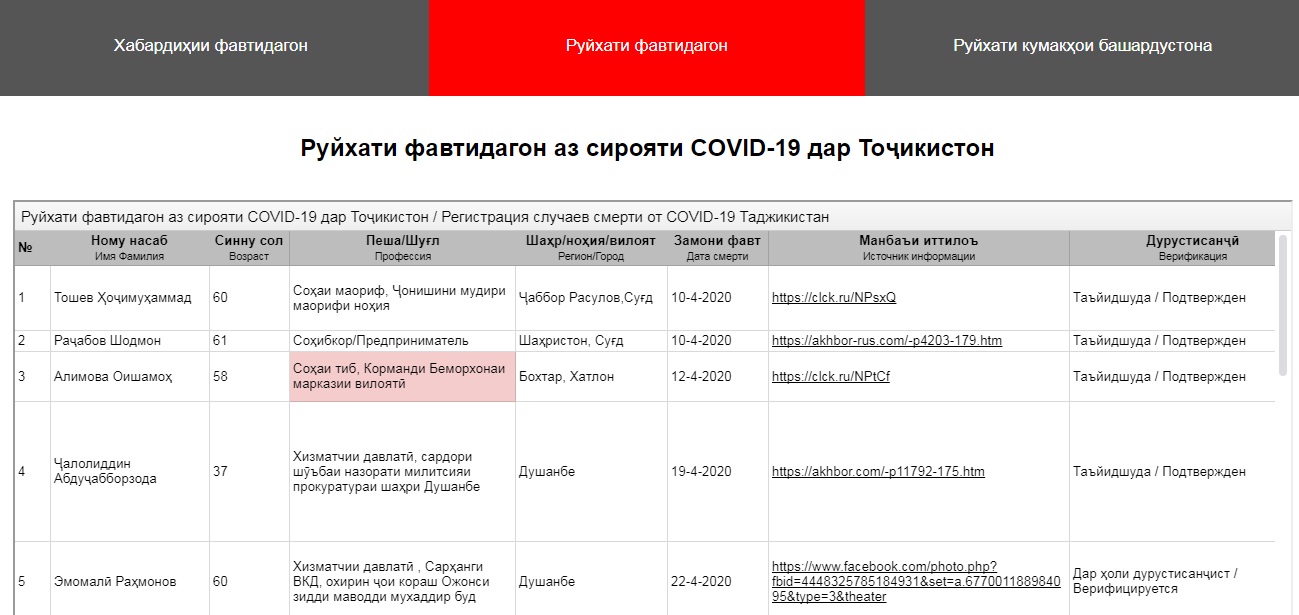Open the akhbor.com p11792-175 link
This screenshot has height=615, width=1299.
pos(877,472)
